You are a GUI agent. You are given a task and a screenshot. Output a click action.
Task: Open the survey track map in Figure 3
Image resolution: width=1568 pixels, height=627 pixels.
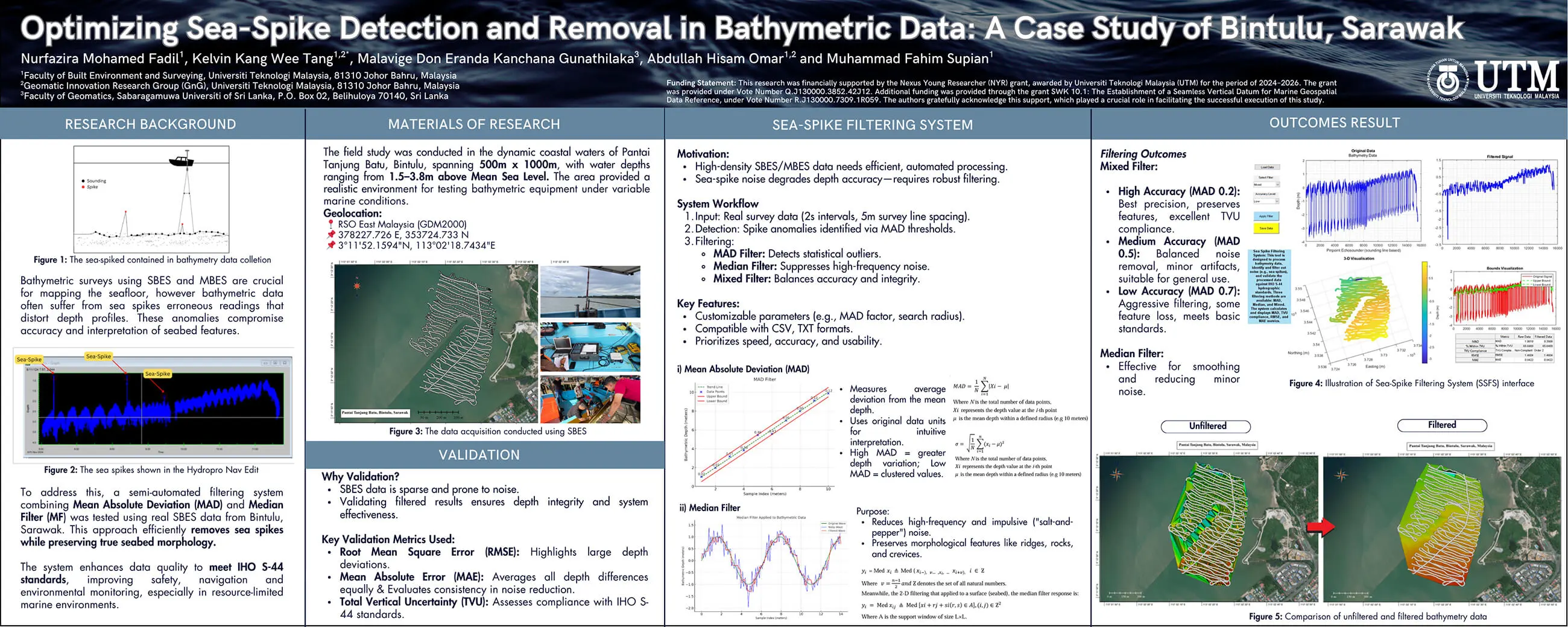coord(435,343)
